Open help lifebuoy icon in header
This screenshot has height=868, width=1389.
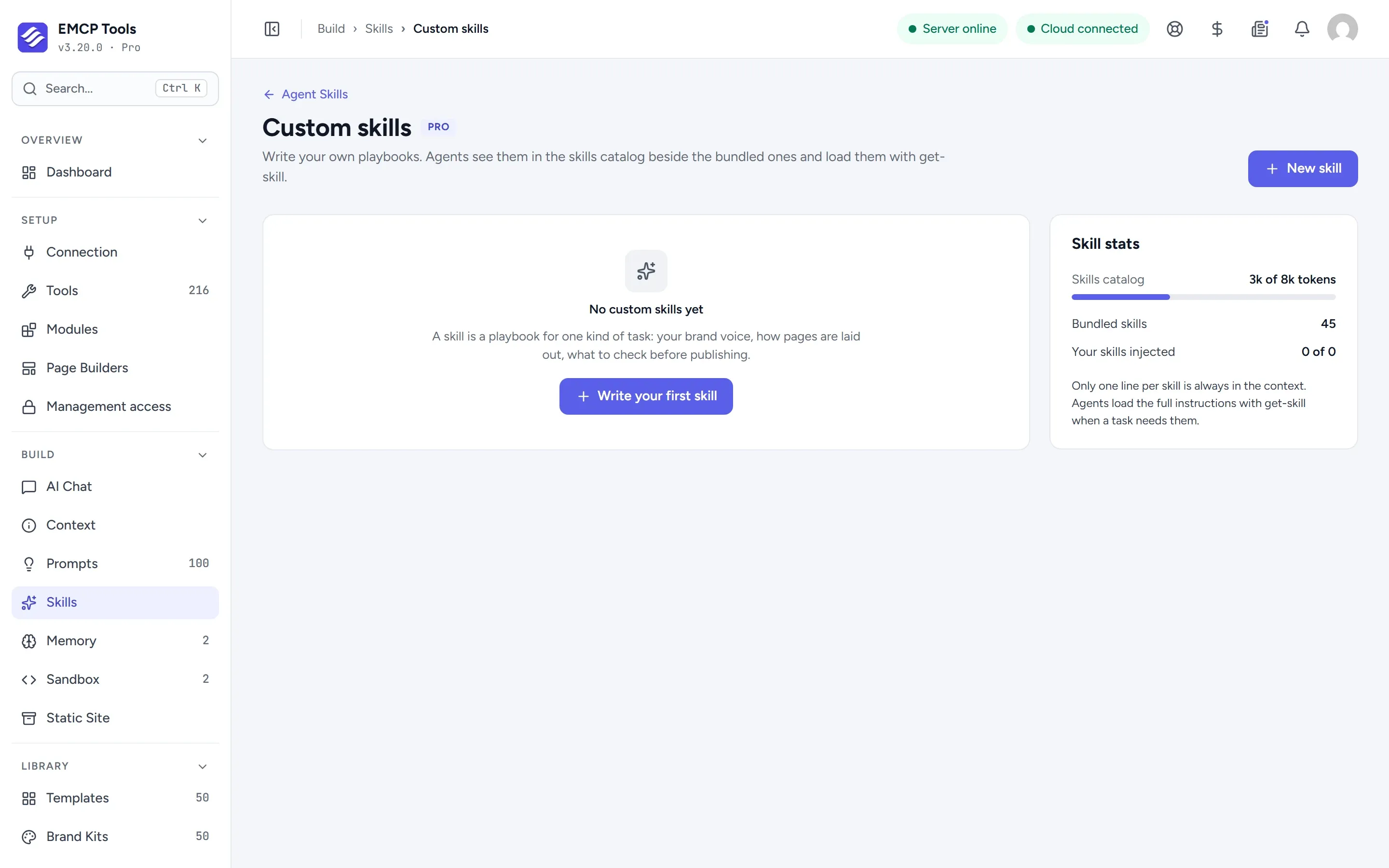tap(1175, 29)
